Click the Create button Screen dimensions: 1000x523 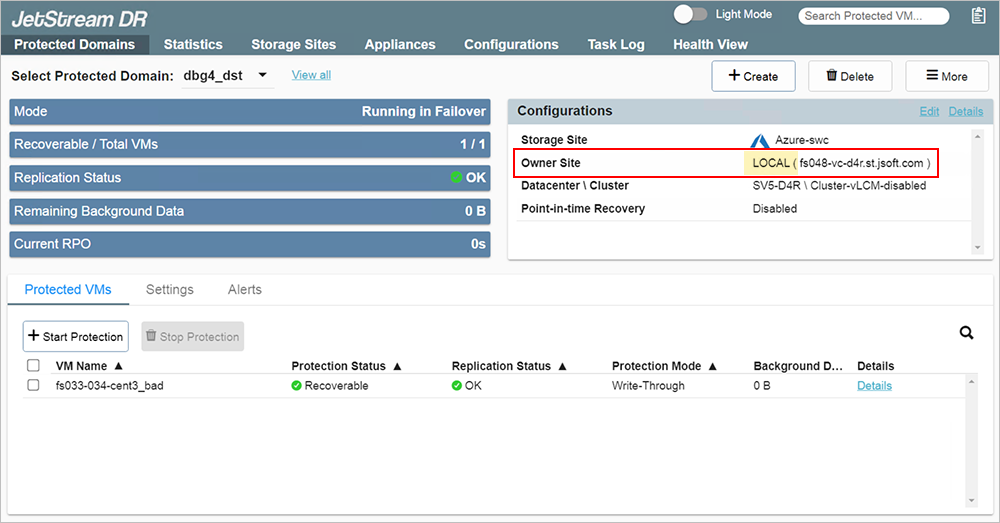(752, 76)
